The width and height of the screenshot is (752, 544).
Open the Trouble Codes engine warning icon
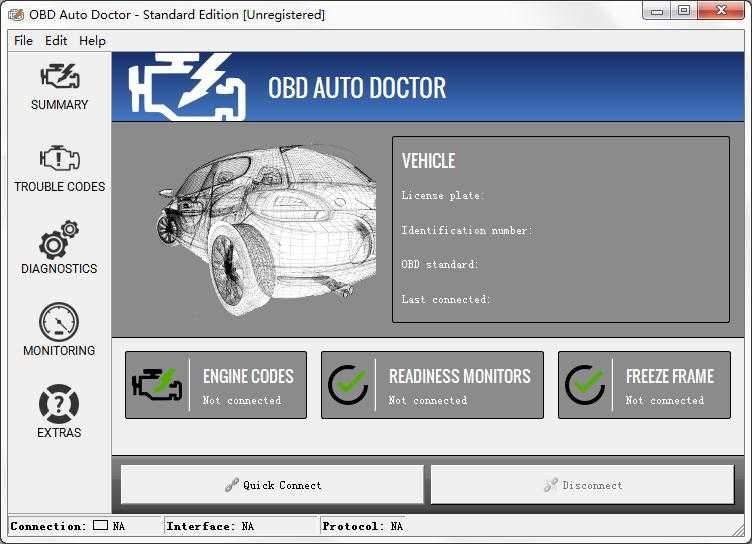tap(59, 158)
